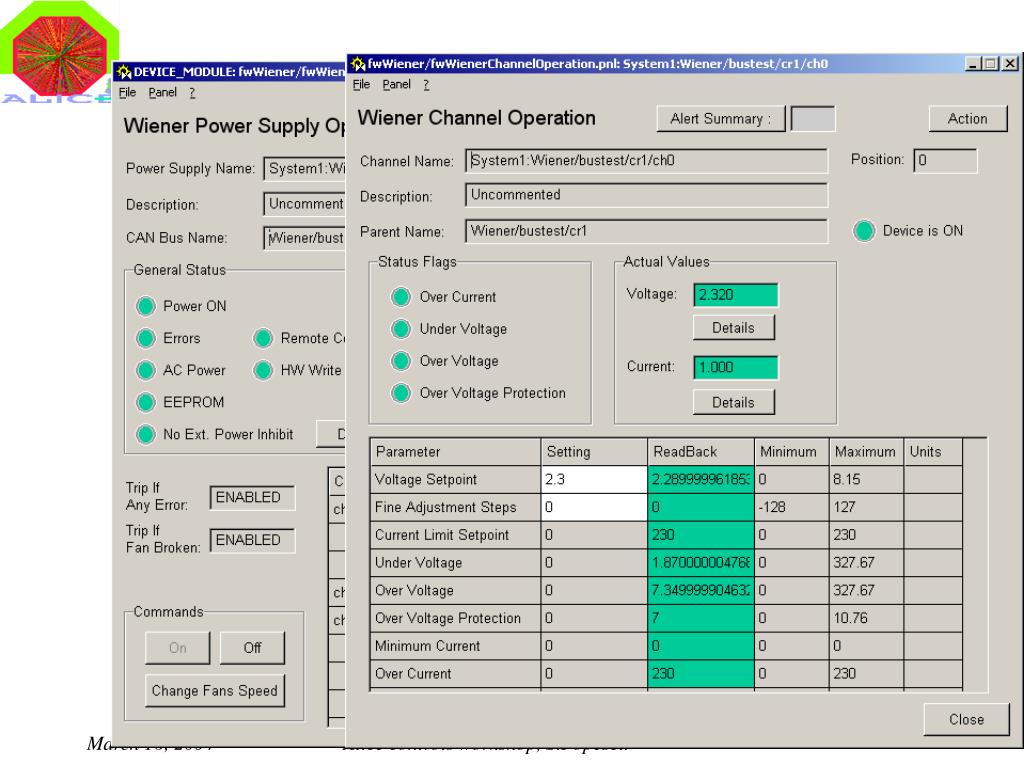Click the Power Supply Name field

[304, 168]
